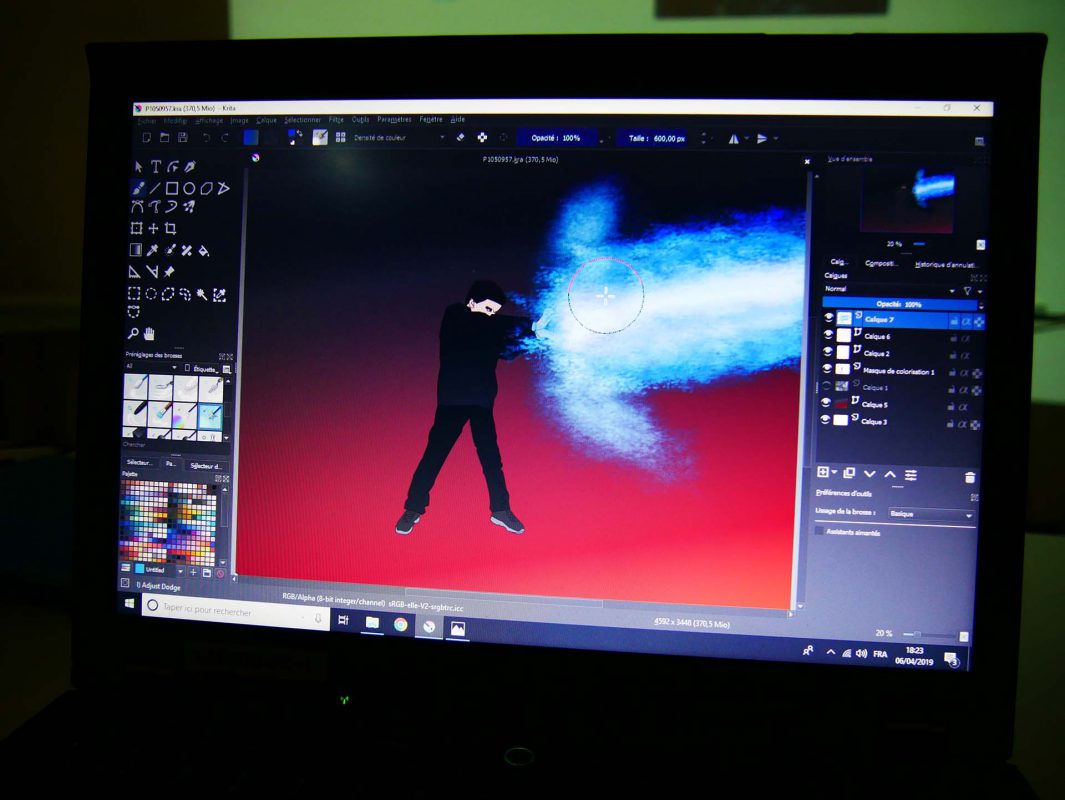The width and height of the screenshot is (1065, 800).
Task: Pick the Rectangle shape tool
Action: (x=172, y=188)
